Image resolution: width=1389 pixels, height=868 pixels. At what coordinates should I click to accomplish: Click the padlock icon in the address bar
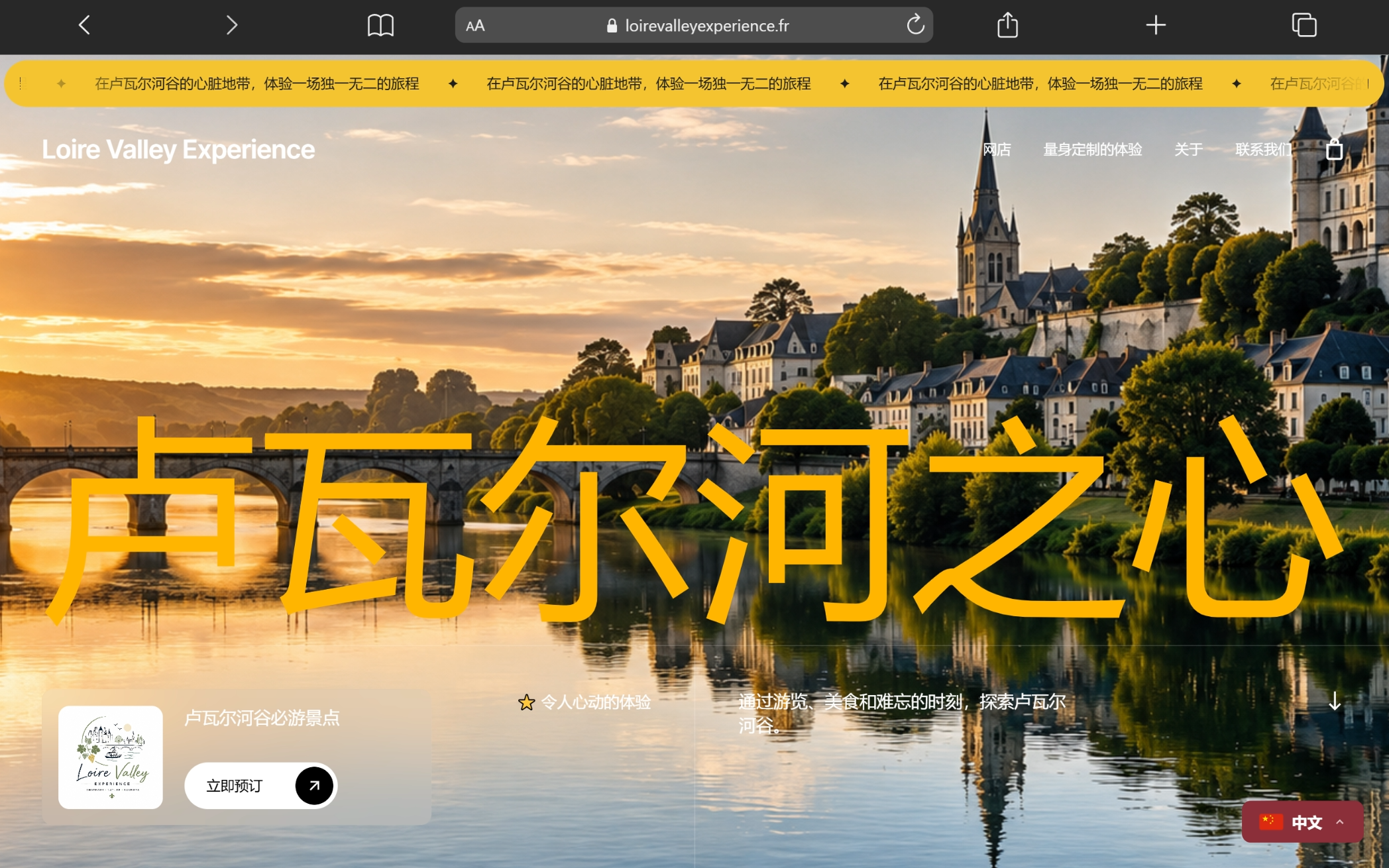[612, 26]
